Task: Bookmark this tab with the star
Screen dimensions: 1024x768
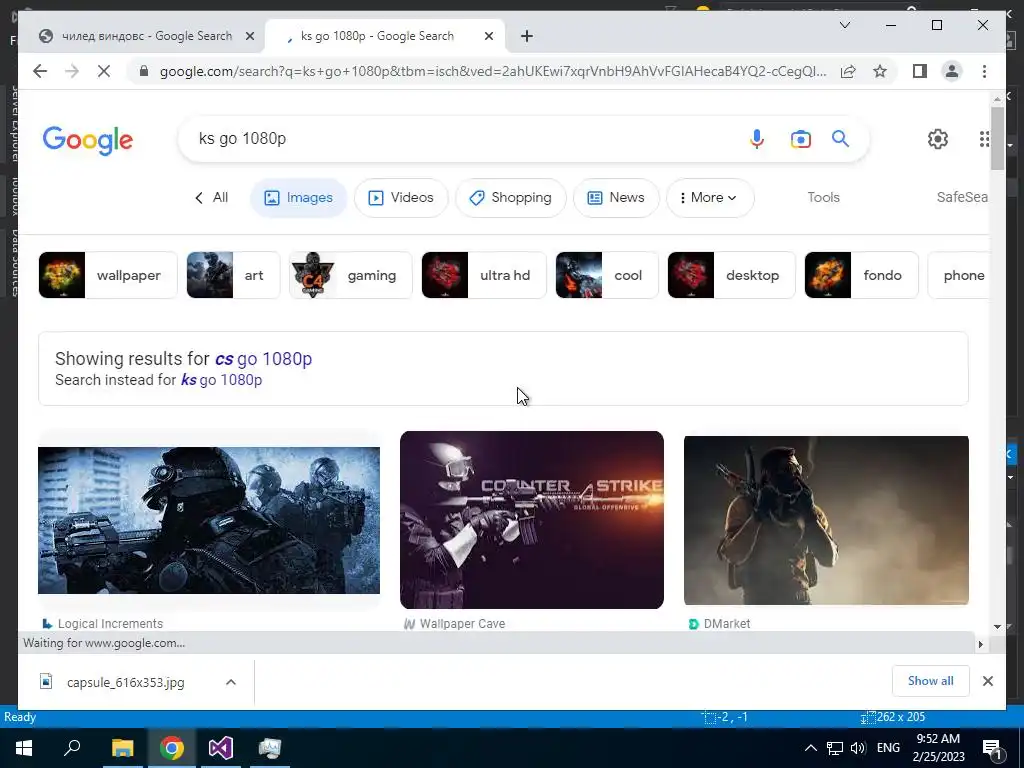Action: pos(880,71)
